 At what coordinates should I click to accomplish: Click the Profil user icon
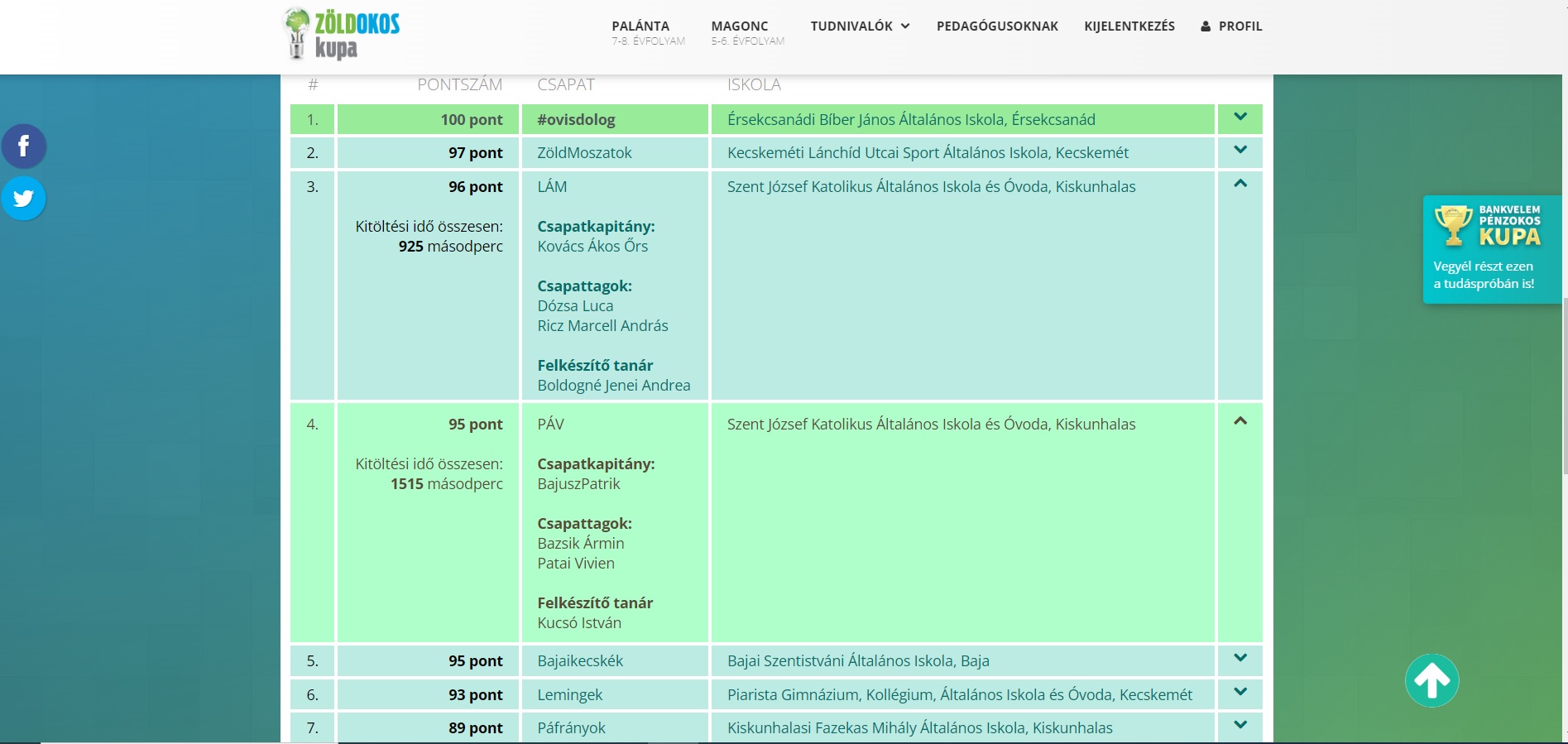(1206, 26)
